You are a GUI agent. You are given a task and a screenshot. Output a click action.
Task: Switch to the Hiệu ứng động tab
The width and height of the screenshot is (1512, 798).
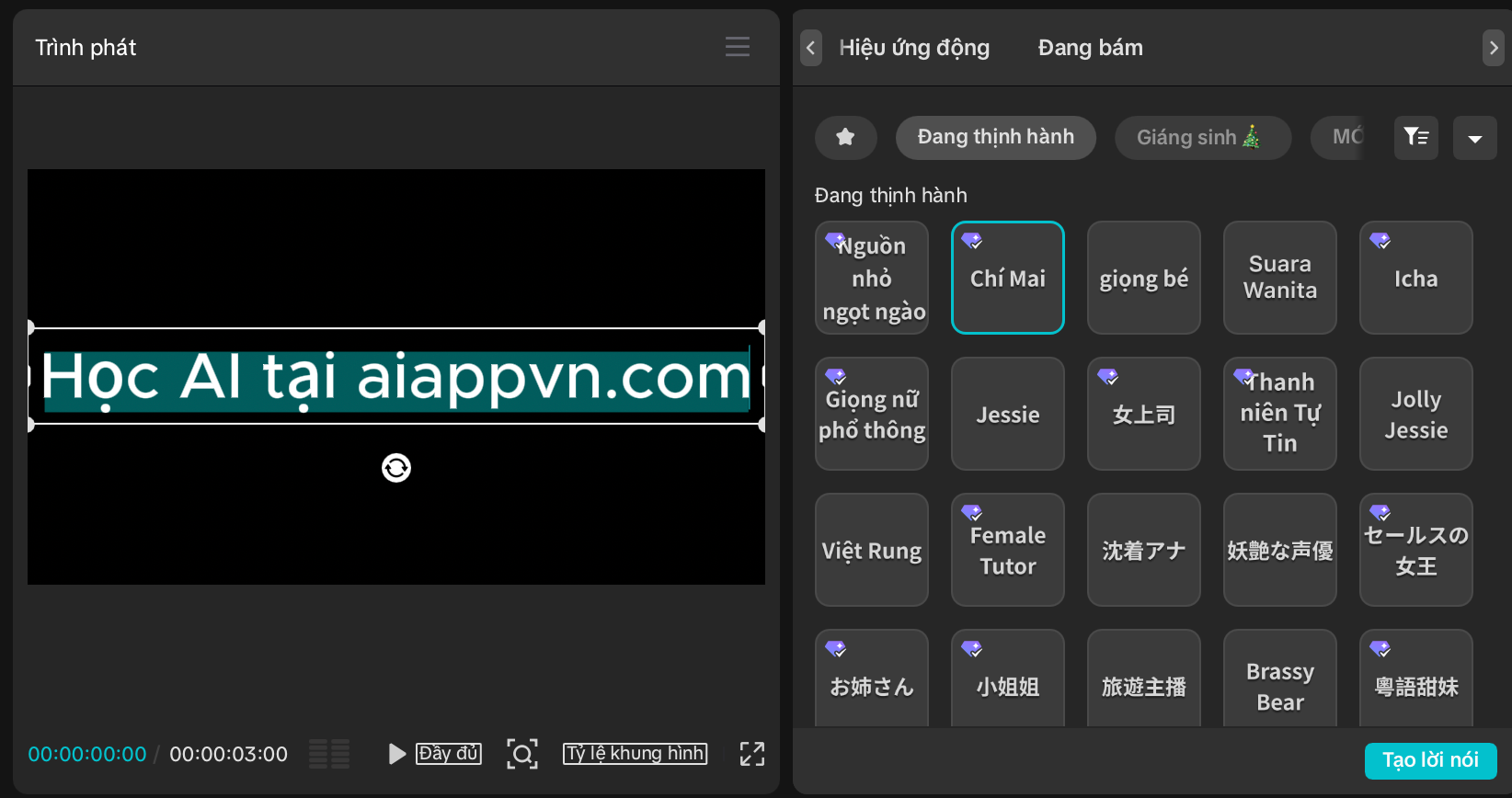tap(913, 48)
